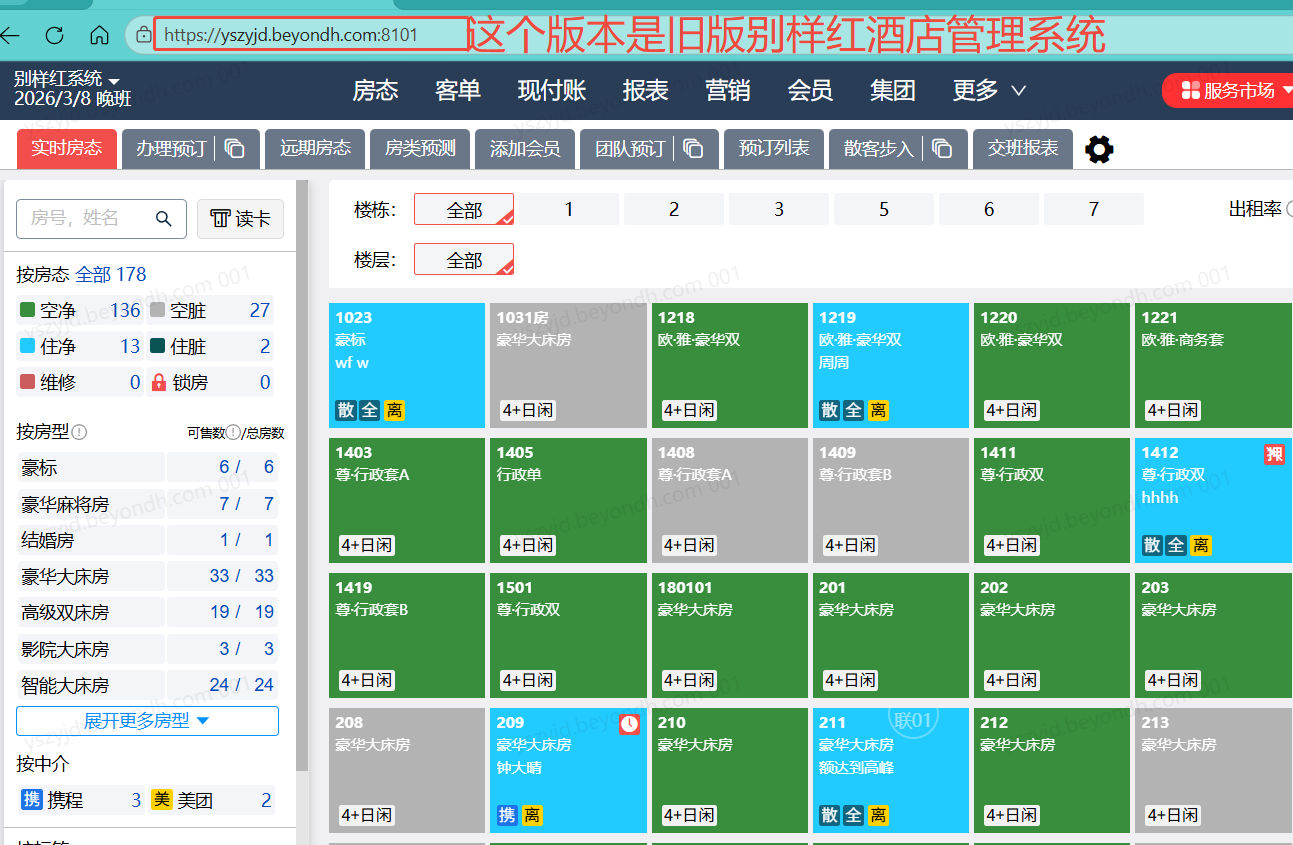
Task: Click the search magnifier in room search box
Action: pos(164,219)
